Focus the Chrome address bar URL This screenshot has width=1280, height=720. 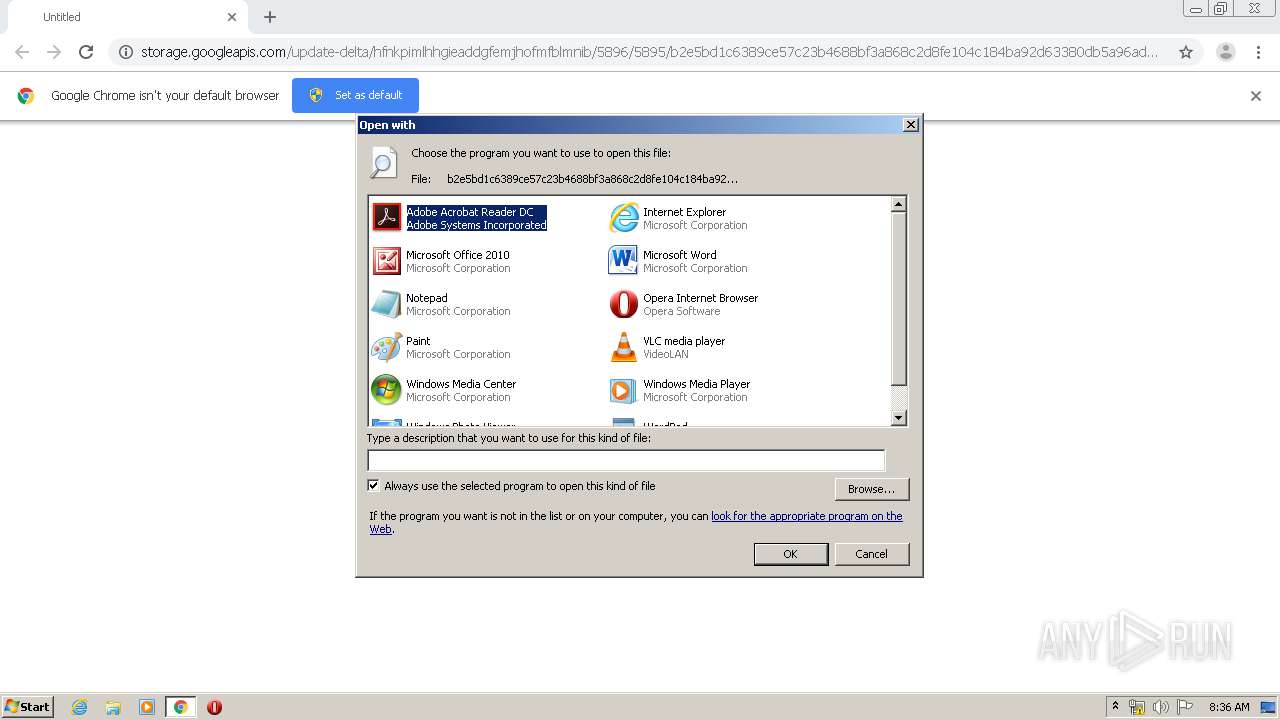pos(648,52)
